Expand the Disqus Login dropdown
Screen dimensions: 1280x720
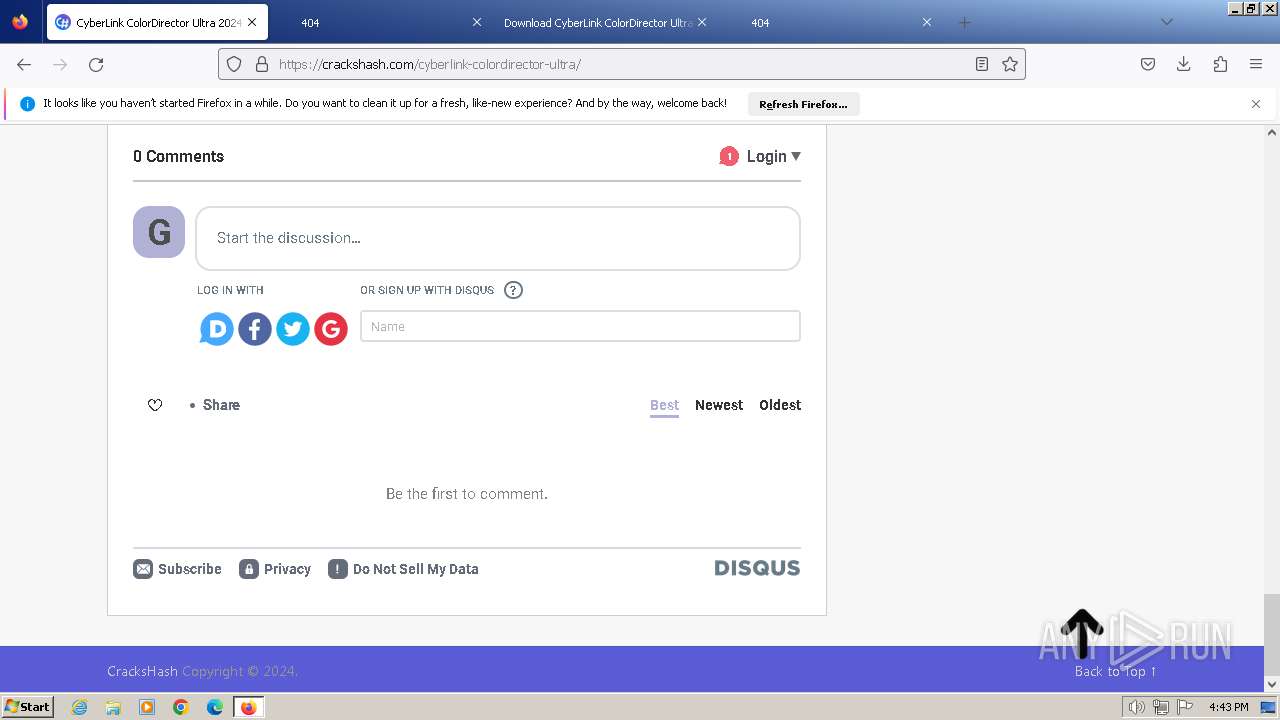tap(774, 156)
